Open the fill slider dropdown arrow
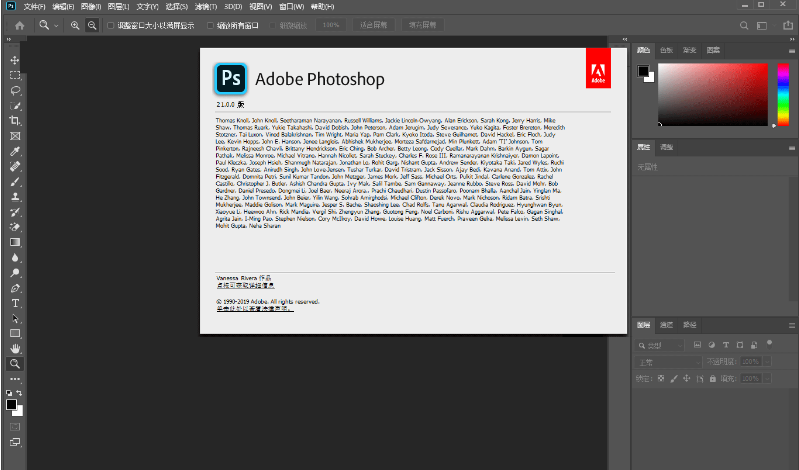This screenshot has height=470, width=799. click(766, 379)
